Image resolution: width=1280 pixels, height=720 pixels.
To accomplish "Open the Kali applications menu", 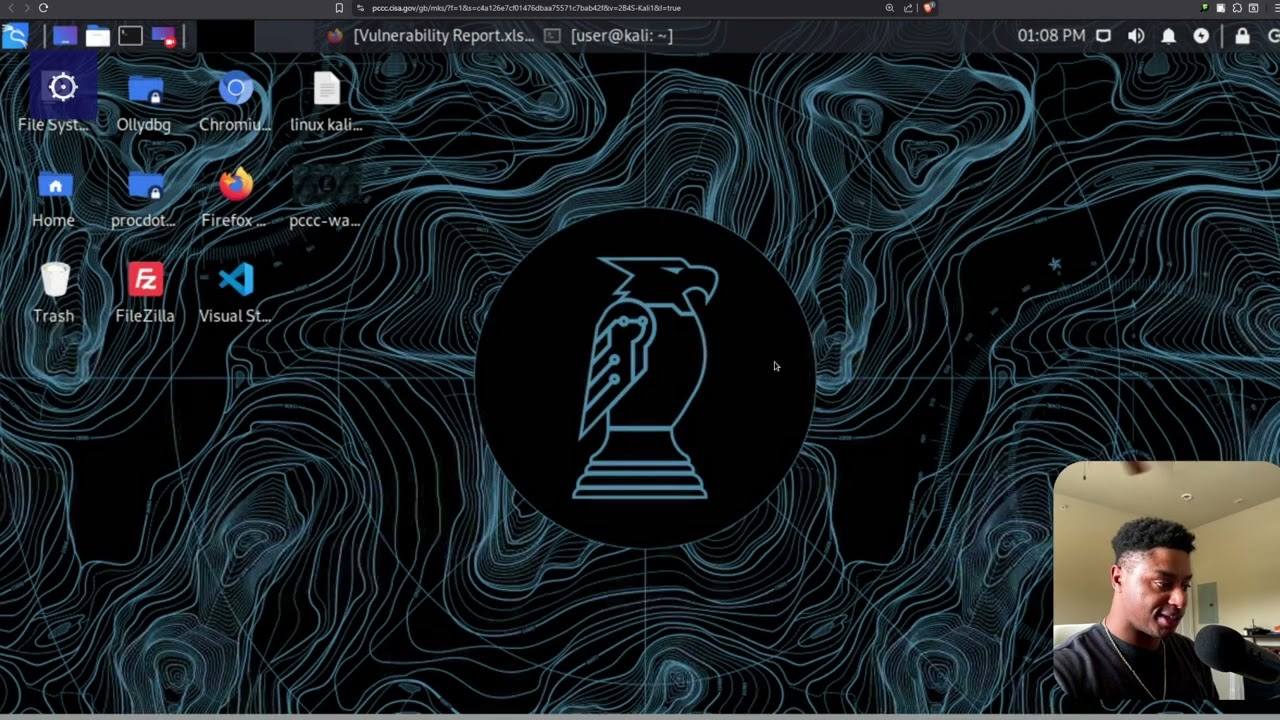I will point(15,36).
